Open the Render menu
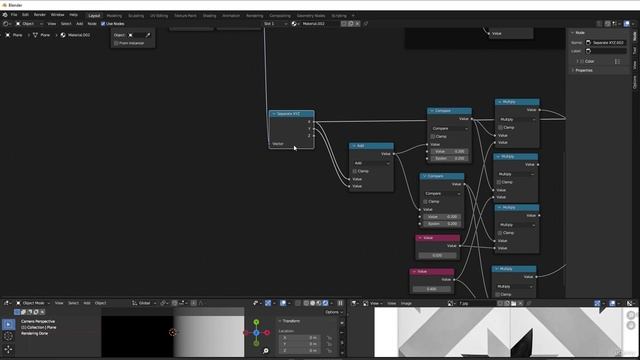Viewport: 640px width, 360px height. (40, 15)
